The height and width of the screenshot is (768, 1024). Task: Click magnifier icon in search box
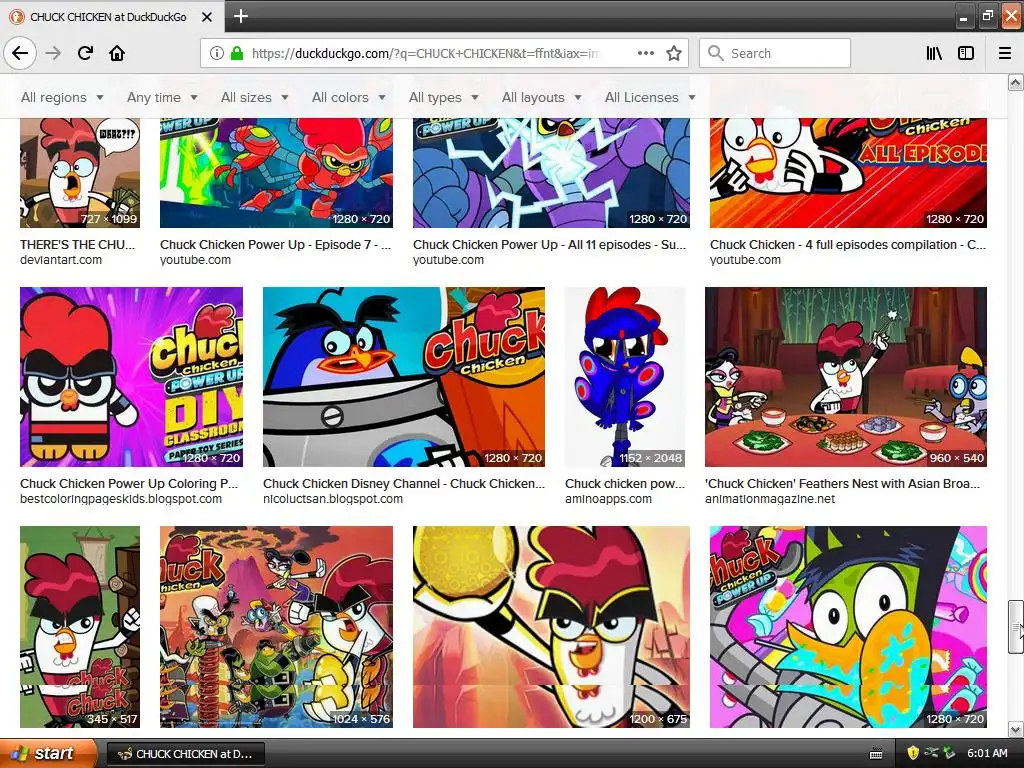pyautogui.click(x=716, y=53)
